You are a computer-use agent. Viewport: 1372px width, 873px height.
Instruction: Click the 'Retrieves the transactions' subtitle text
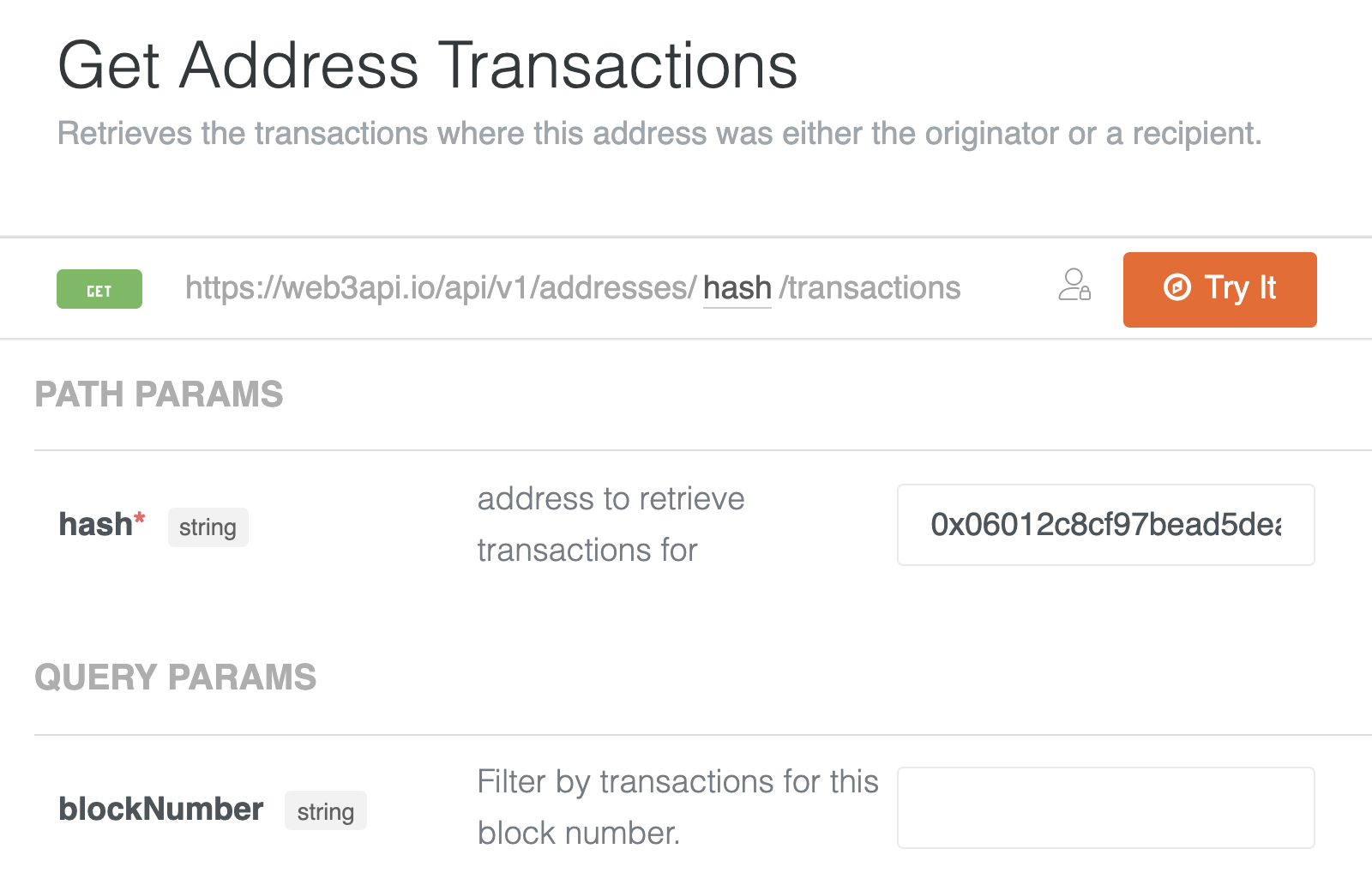tap(659, 134)
